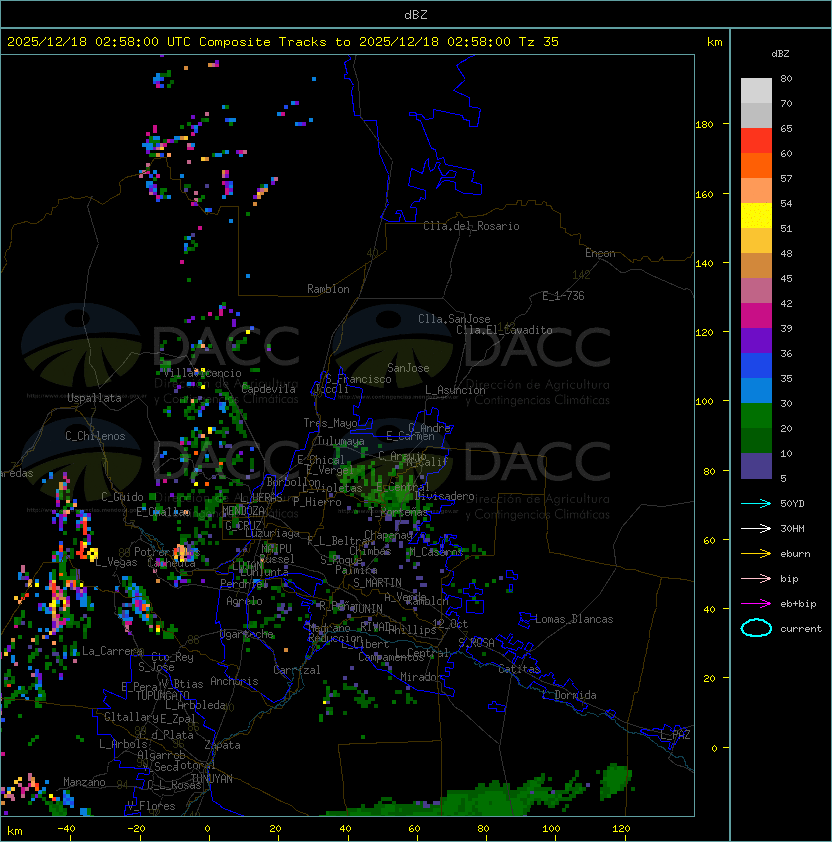
Task: Click the Luzuriaga map label
Action: coord(272,533)
